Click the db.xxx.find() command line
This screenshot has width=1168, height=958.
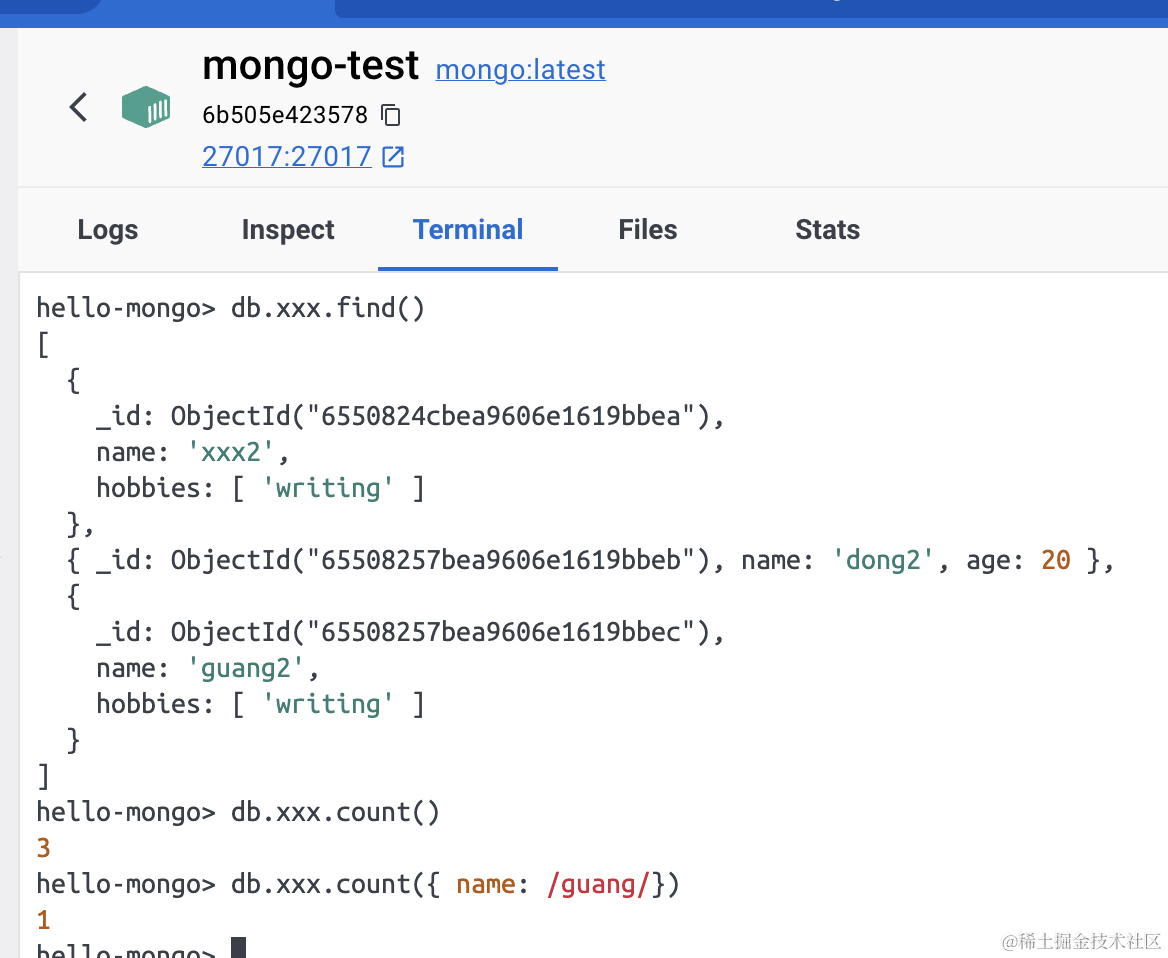[328, 308]
